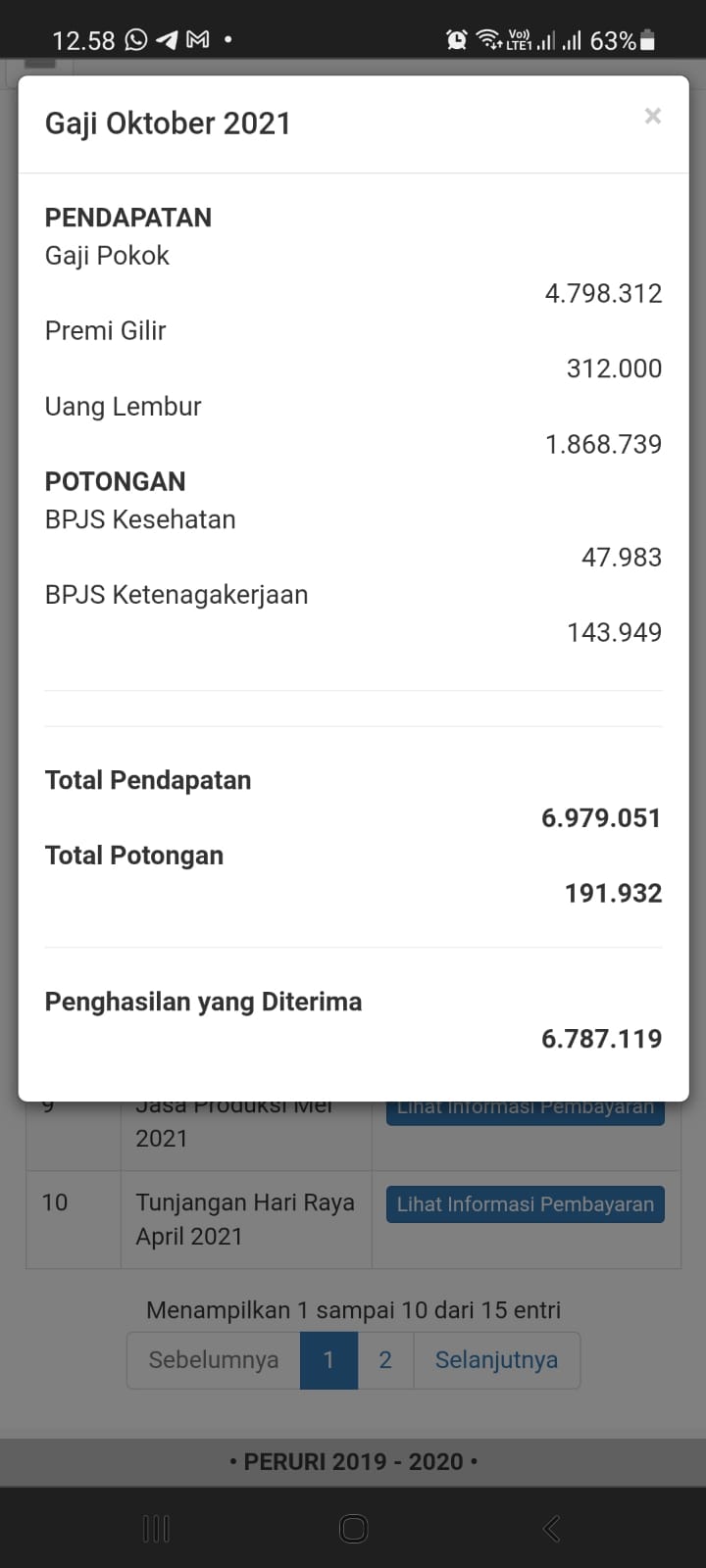Click the Selanjutnya next page link
706x1568 pixels.
[496, 1360]
